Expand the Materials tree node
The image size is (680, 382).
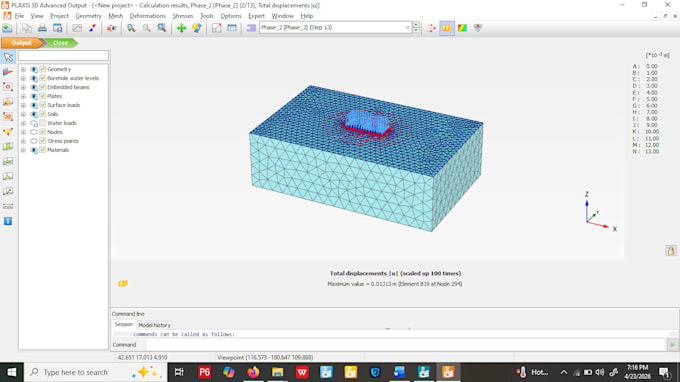coord(23,150)
